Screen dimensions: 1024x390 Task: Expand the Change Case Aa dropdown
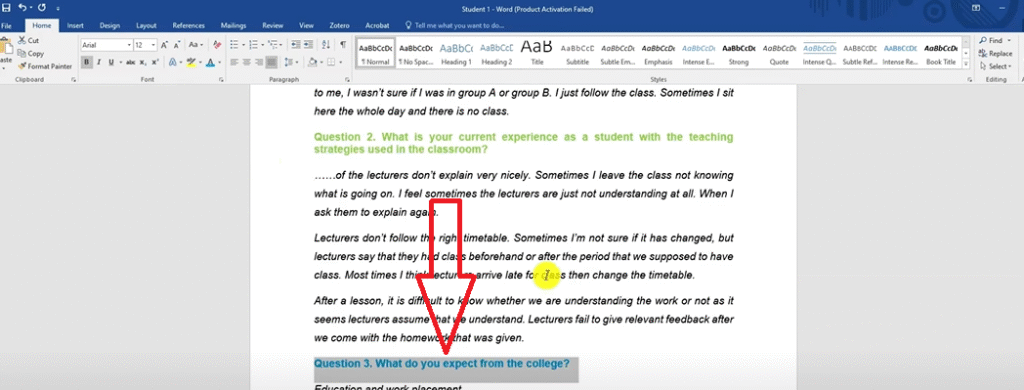[196, 45]
